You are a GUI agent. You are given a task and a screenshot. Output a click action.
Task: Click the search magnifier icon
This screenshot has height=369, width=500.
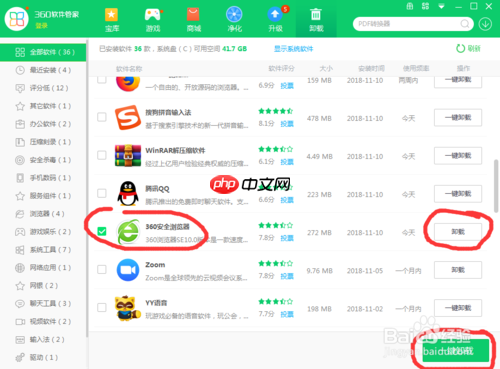pos(465,24)
